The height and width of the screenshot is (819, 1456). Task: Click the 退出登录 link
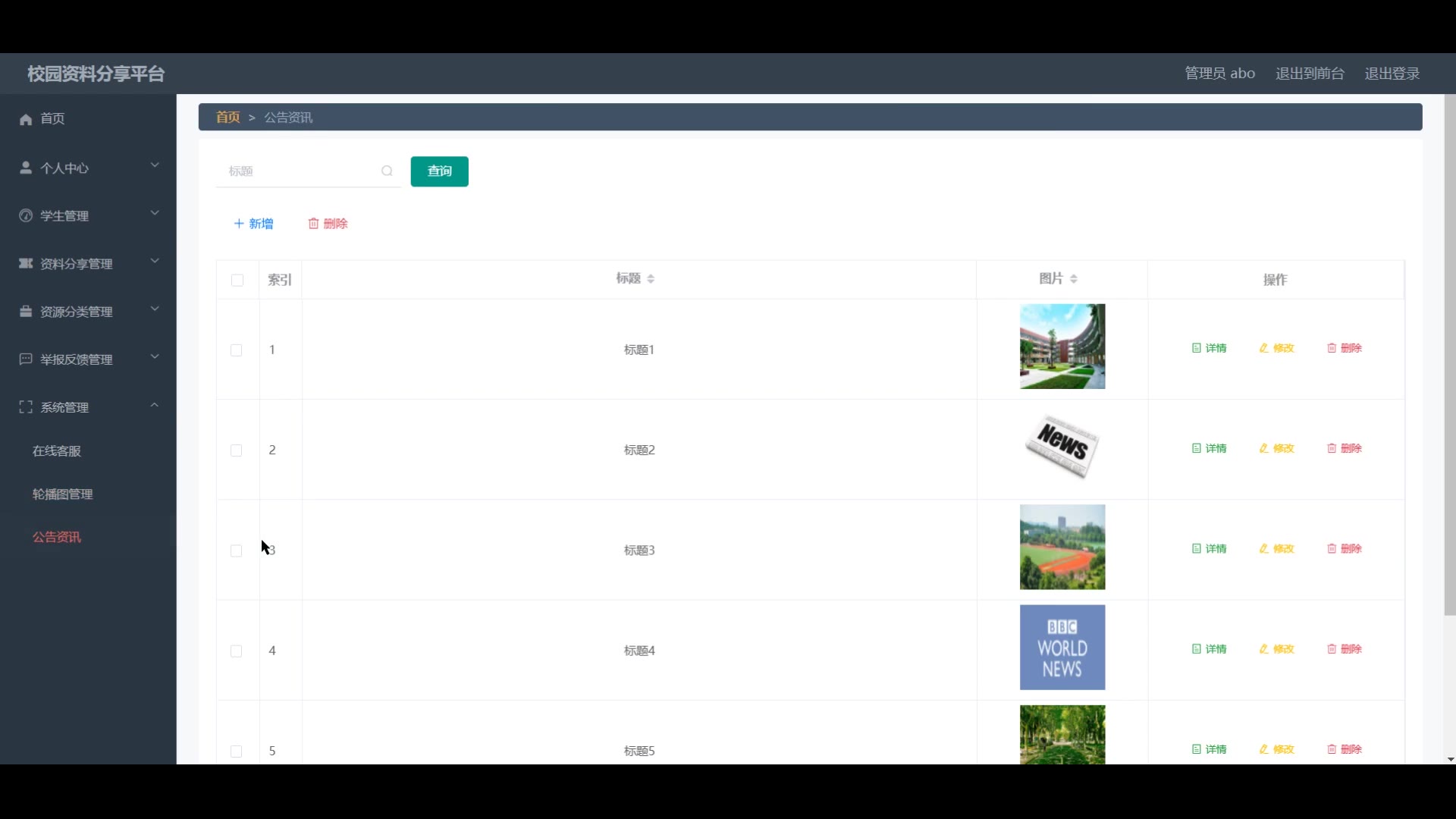tap(1392, 74)
